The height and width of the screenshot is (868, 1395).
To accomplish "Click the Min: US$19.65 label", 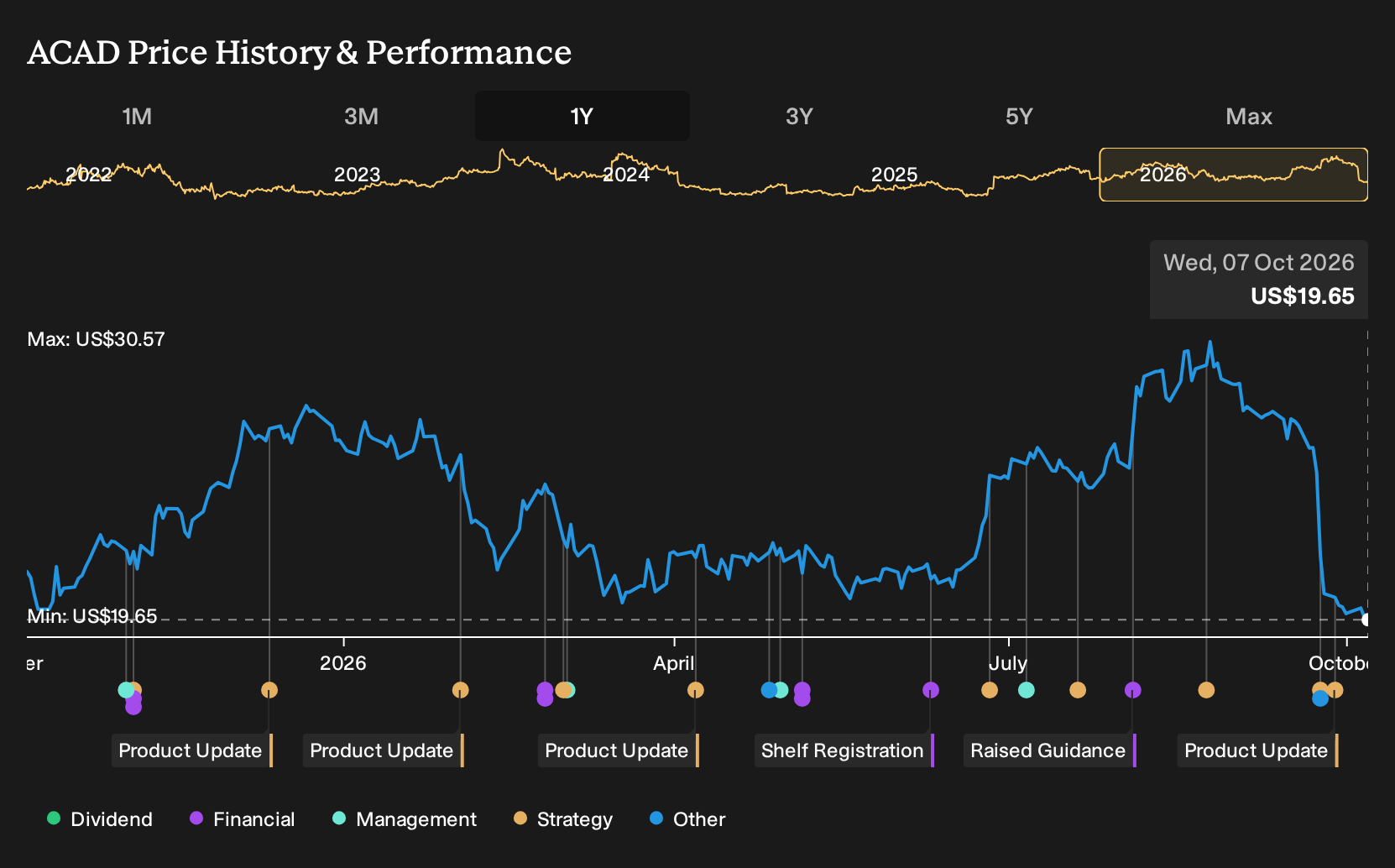I will pos(92,616).
